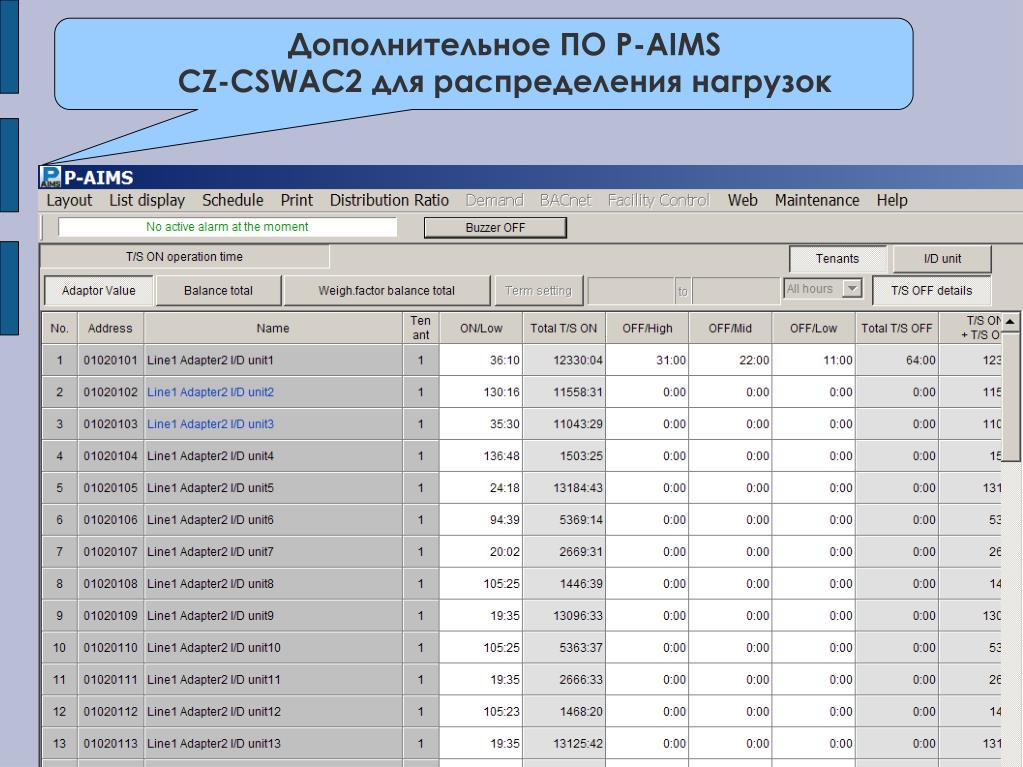1023x767 pixels.
Task: Click the No. column header
Action: point(59,328)
